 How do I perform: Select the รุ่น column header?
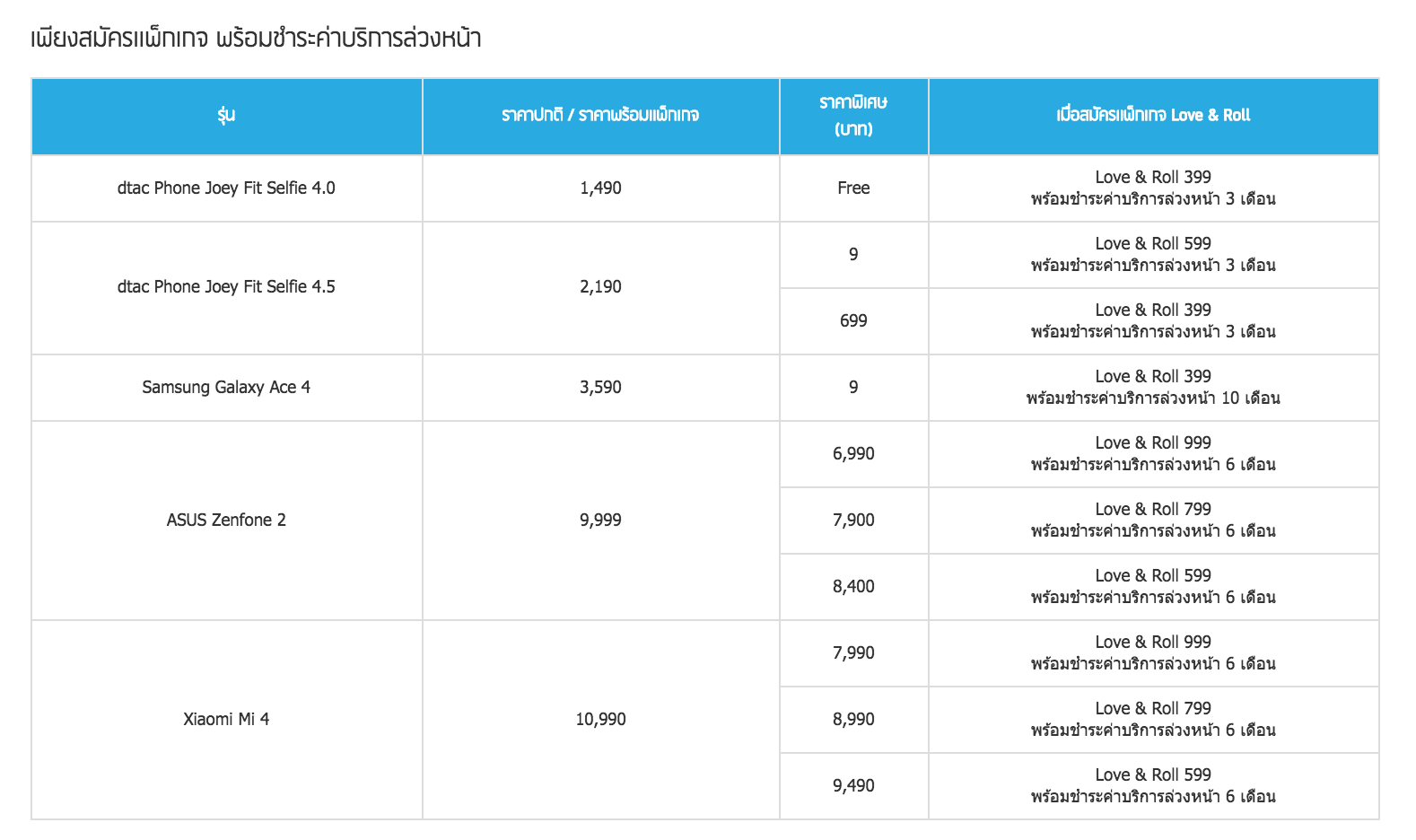click(x=226, y=115)
